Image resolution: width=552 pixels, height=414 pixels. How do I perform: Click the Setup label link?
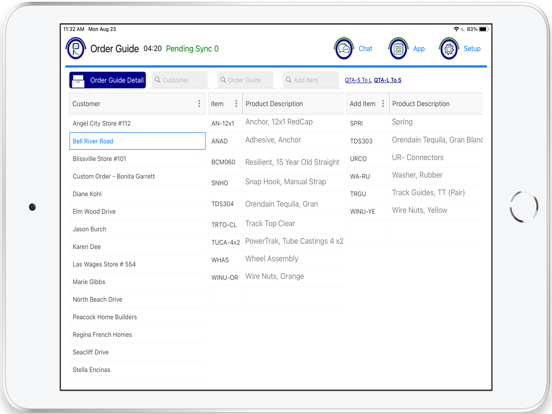pos(472,49)
